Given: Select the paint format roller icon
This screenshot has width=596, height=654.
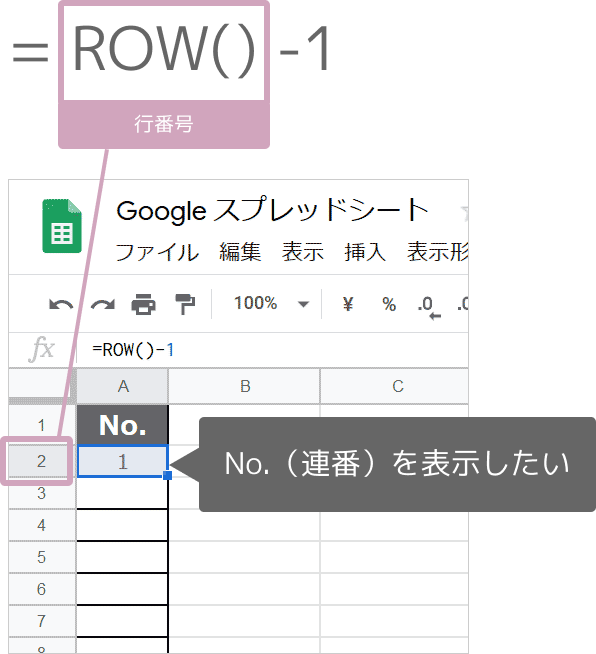Looking at the screenshot, I should pyautogui.click(x=185, y=304).
